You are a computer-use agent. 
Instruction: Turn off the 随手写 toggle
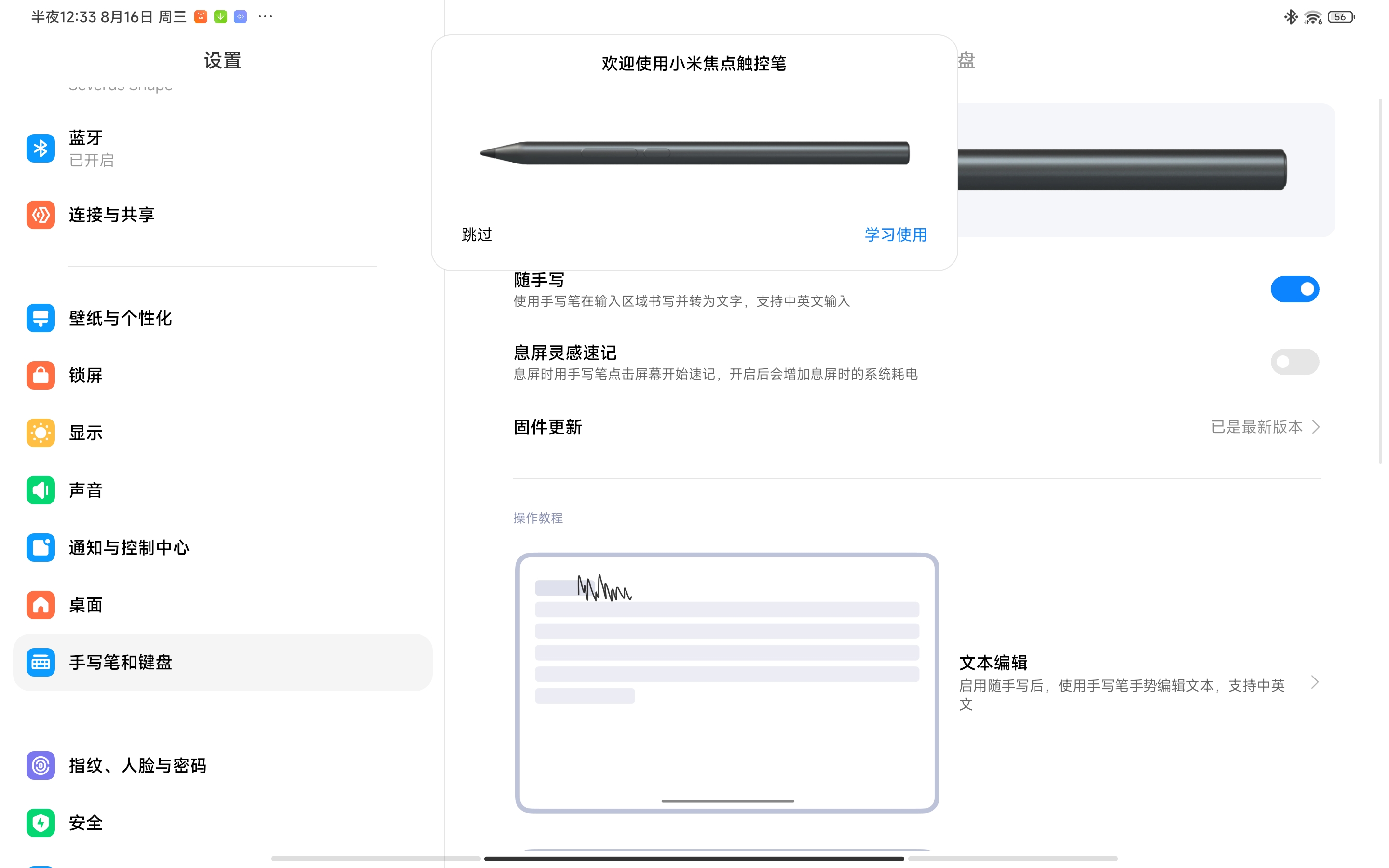coord(1295,289)
